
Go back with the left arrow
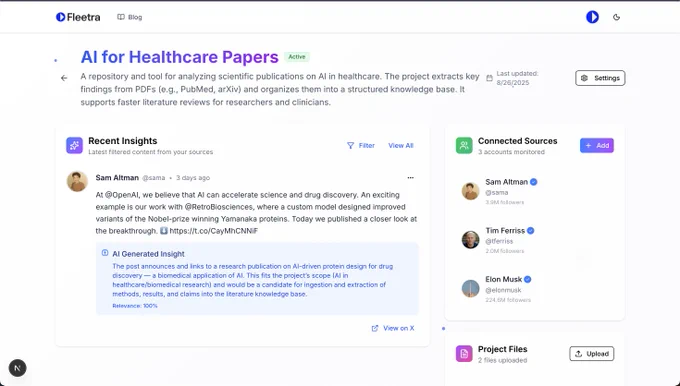(64, 78)
